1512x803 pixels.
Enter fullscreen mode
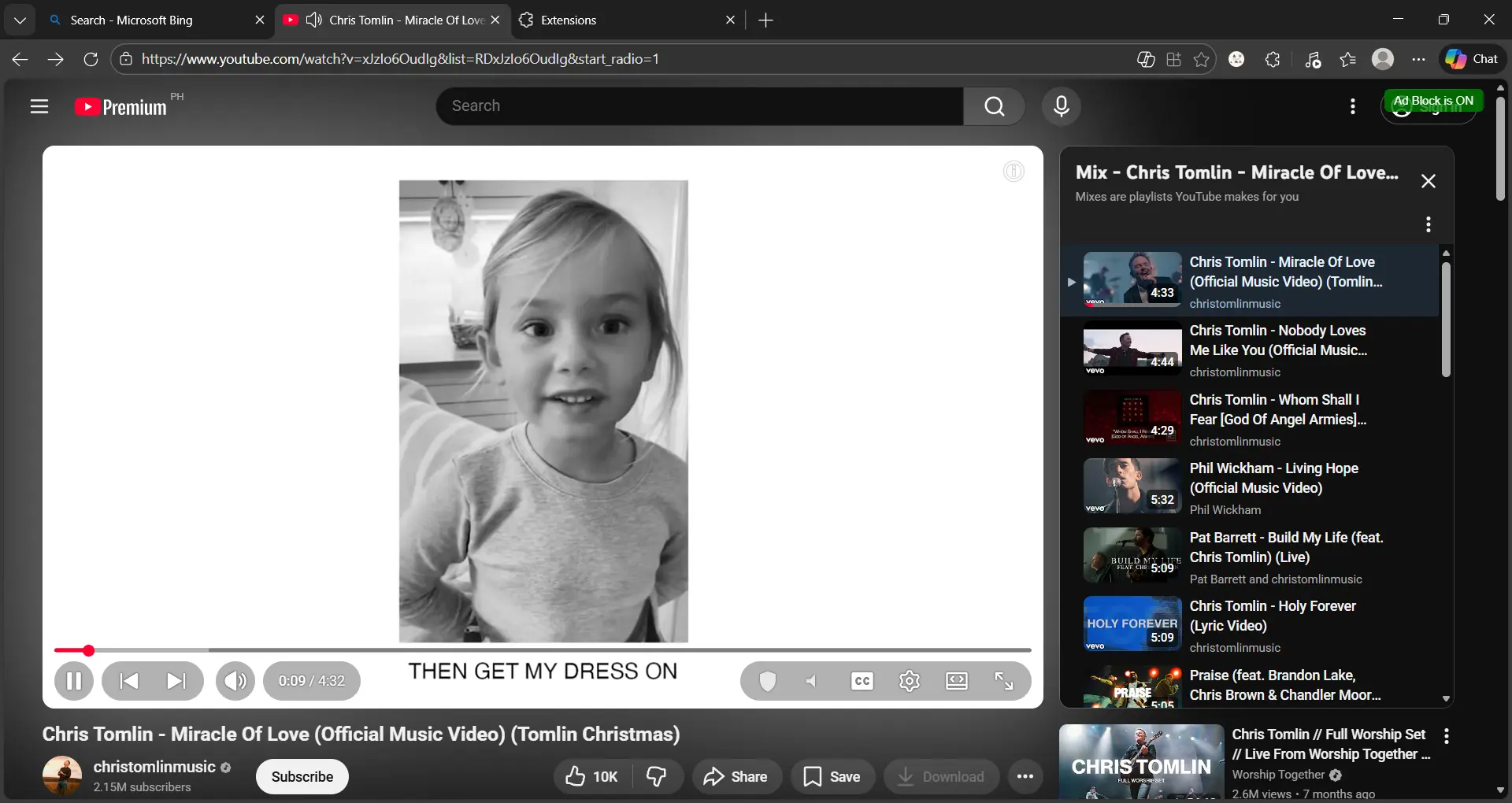(1004, 681)
